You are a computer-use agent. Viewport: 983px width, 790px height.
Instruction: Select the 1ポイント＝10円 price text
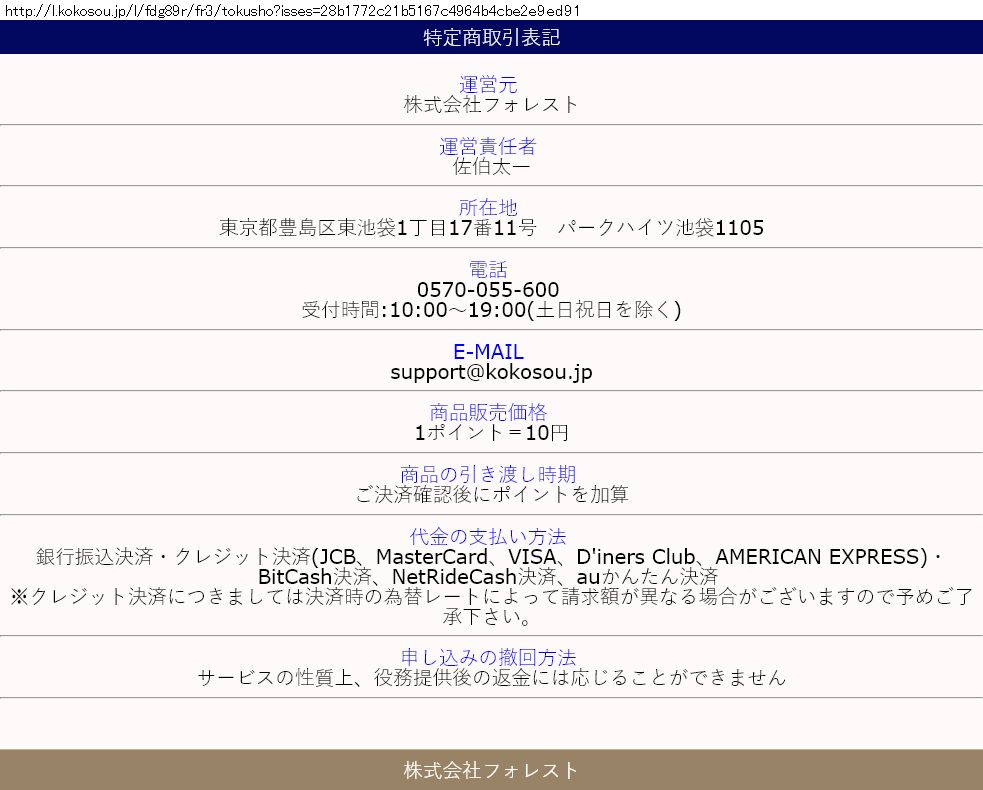pyautogui.click(x=491, y=433)
